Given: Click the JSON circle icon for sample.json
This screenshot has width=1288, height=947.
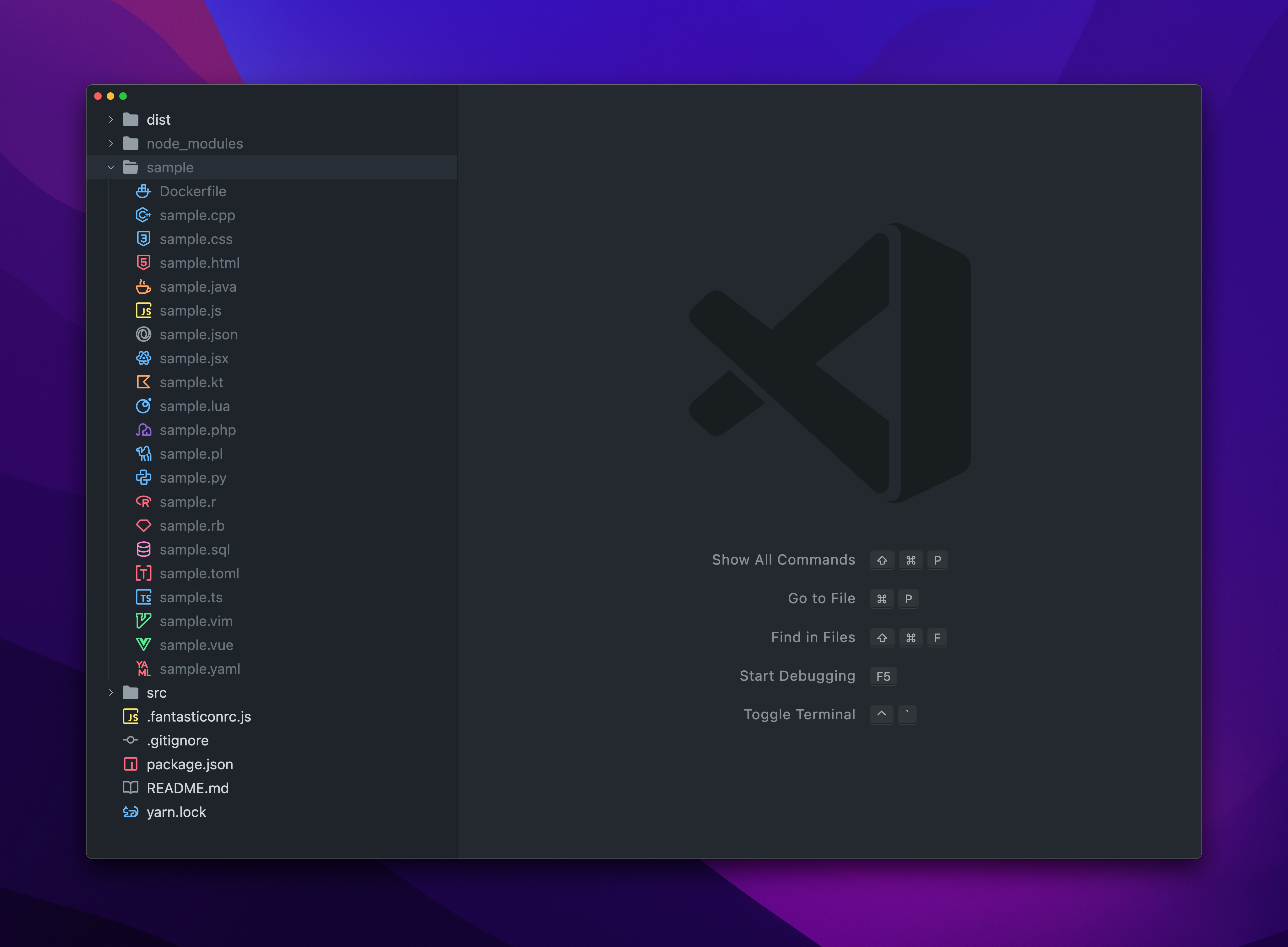Looking at the screenshot, I should click(143, 334).
